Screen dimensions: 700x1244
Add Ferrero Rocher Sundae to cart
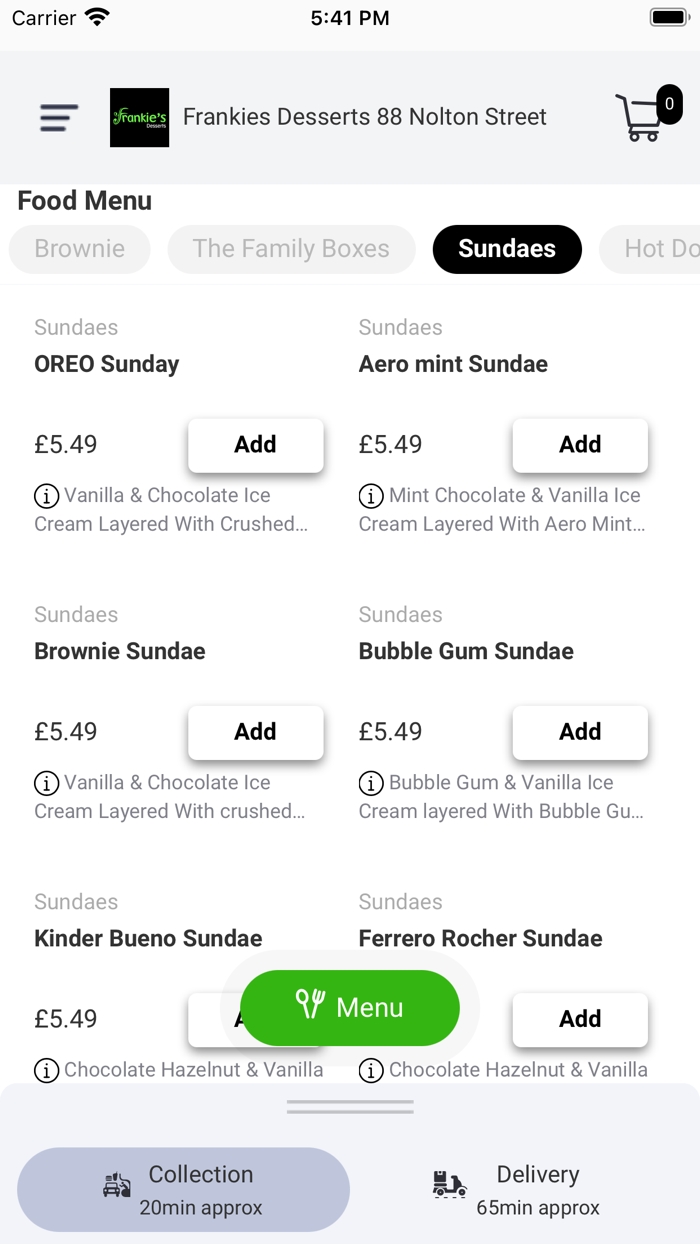580,1019
